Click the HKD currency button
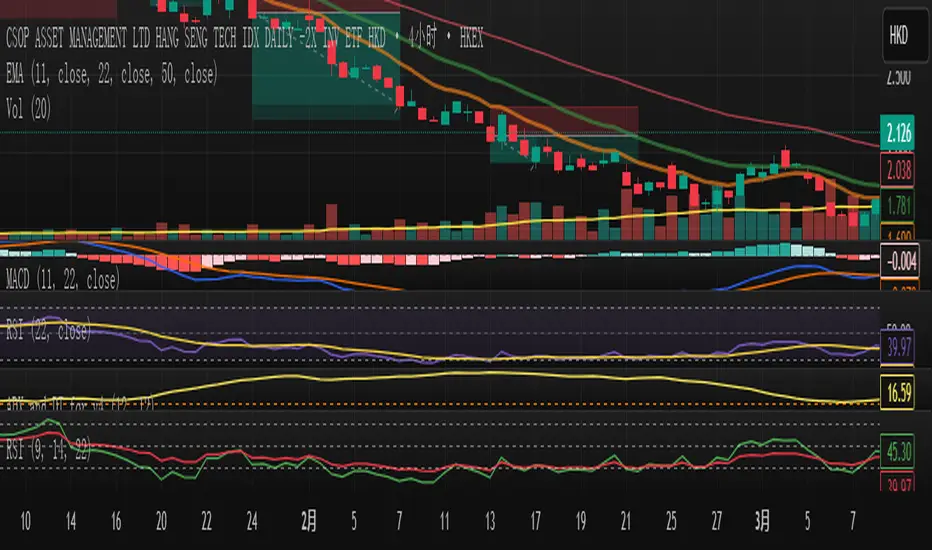The width and height of the screenshot is (932, 550). [898, 36]
